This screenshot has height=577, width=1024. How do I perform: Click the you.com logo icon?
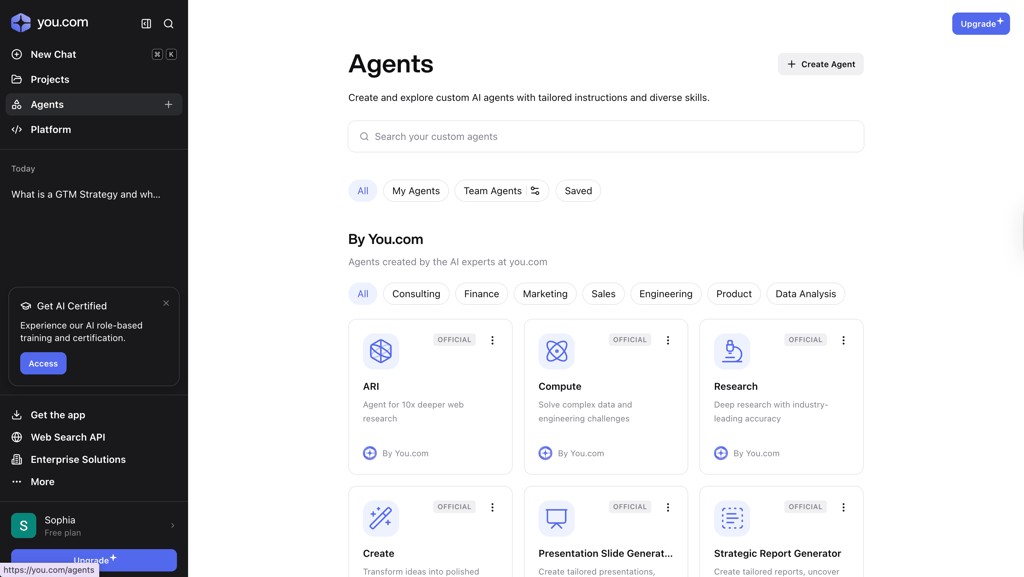pos(21,23)
